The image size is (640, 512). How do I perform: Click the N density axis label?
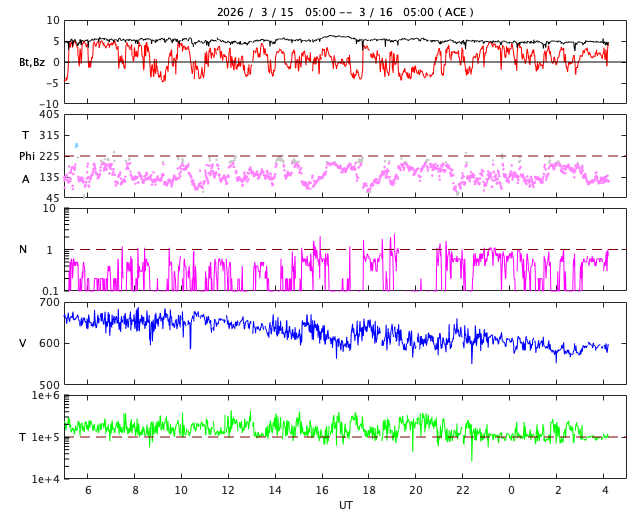point(23,249)
